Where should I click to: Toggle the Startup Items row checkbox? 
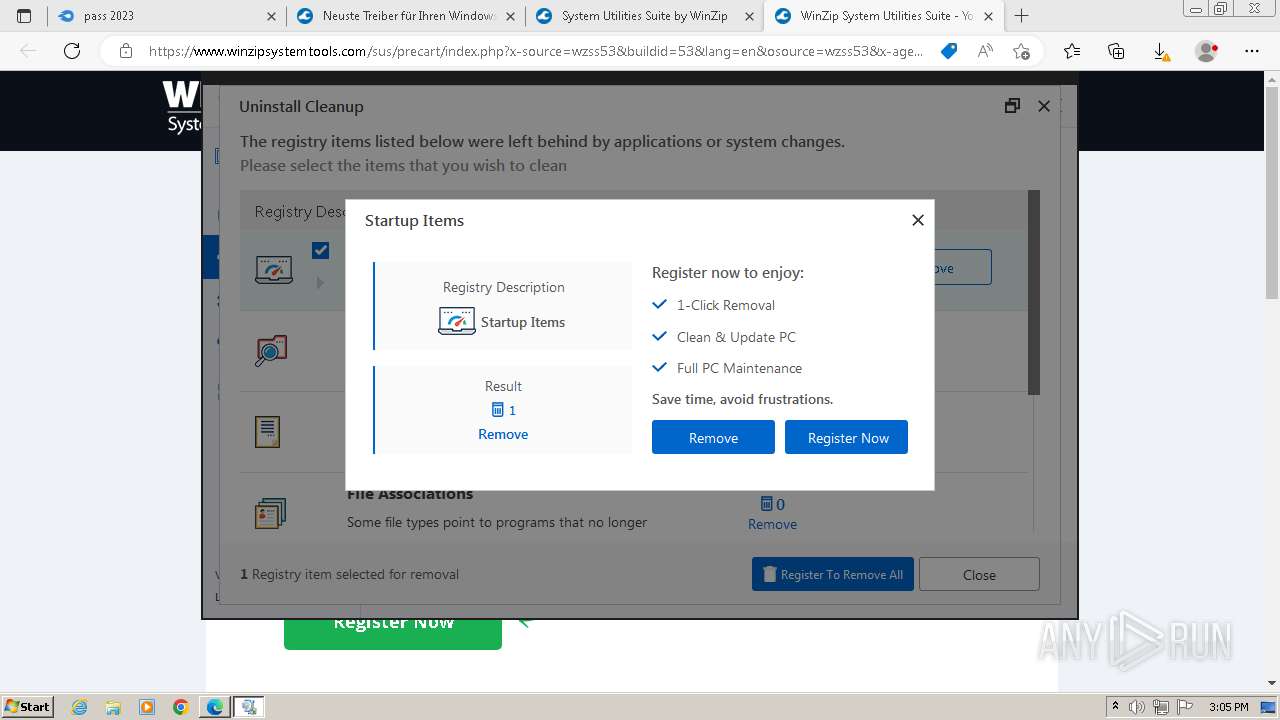pyautogui.click(x=320, y=250)
